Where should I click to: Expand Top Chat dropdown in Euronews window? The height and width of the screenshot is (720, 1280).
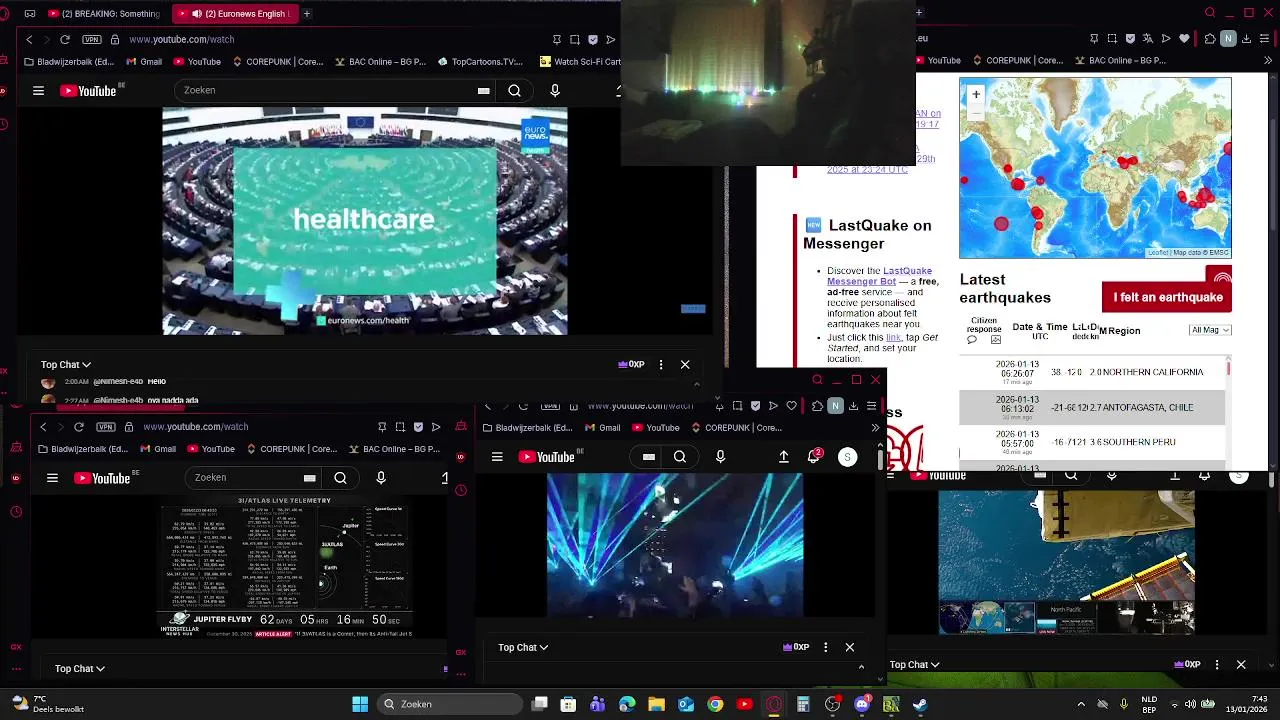66,365
